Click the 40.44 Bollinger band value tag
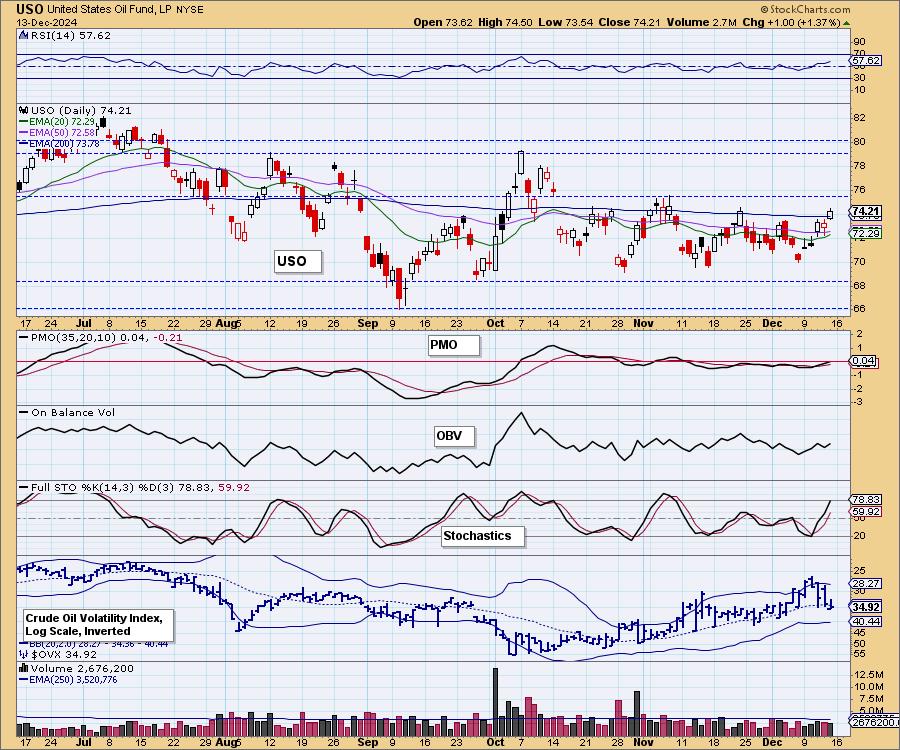This screenshot has width=900, height=750. pos(866,621)
